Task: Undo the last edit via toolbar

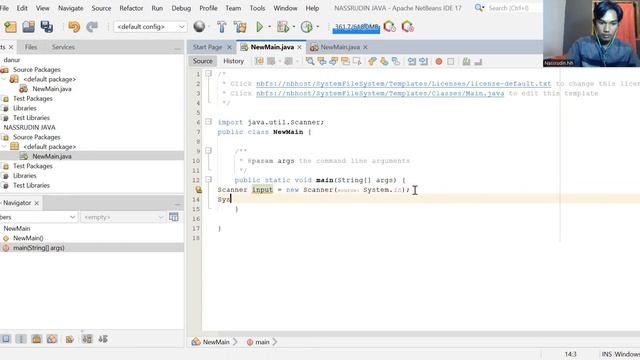Action: click(74, 27)
